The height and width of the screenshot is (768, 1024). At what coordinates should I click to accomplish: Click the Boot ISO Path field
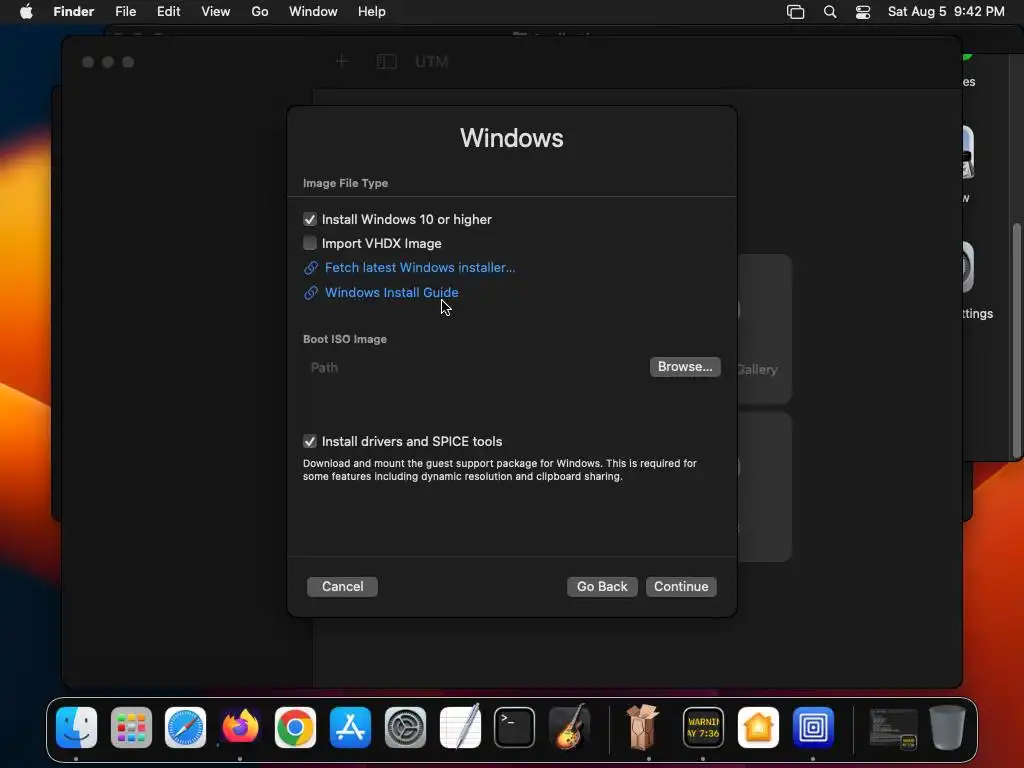[475, 367]
